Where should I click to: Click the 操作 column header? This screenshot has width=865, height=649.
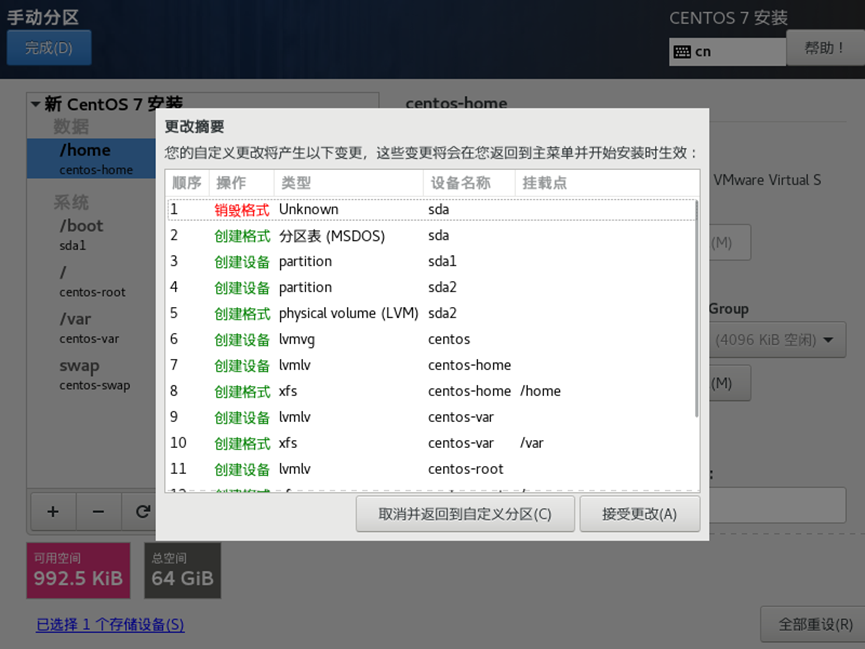point(242,183)
